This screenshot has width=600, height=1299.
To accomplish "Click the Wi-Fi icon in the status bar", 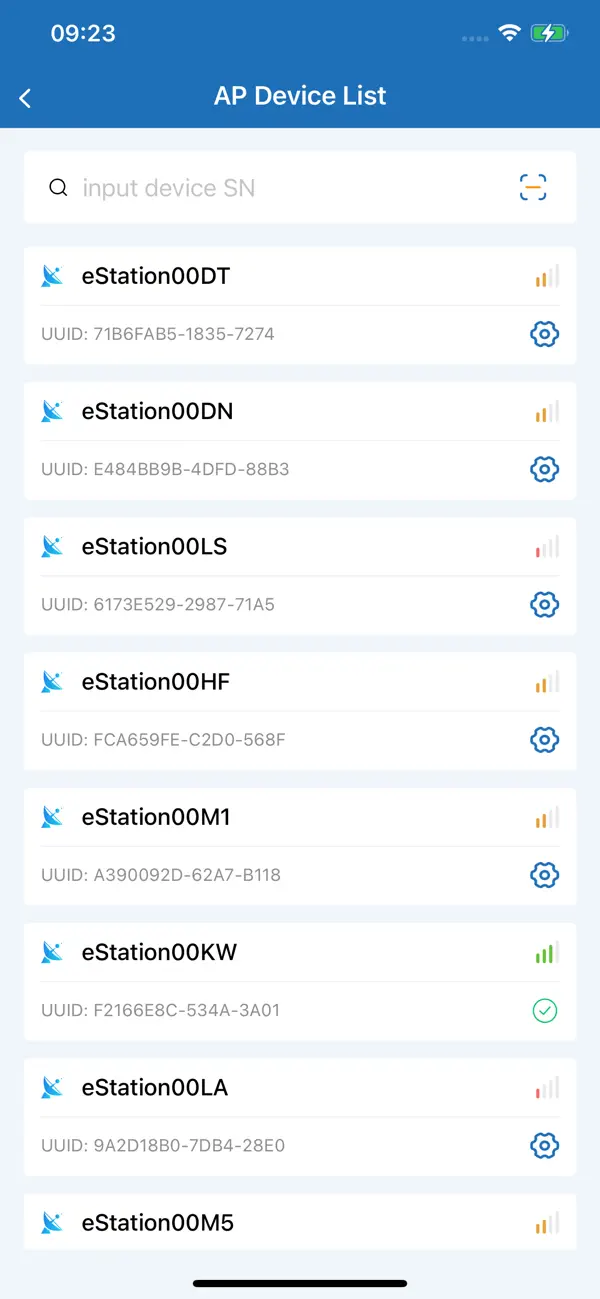I will [509, 33].
